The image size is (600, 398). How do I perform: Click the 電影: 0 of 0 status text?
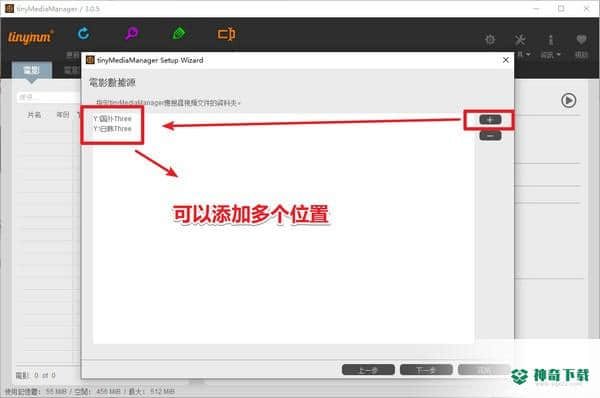[36, 375]
